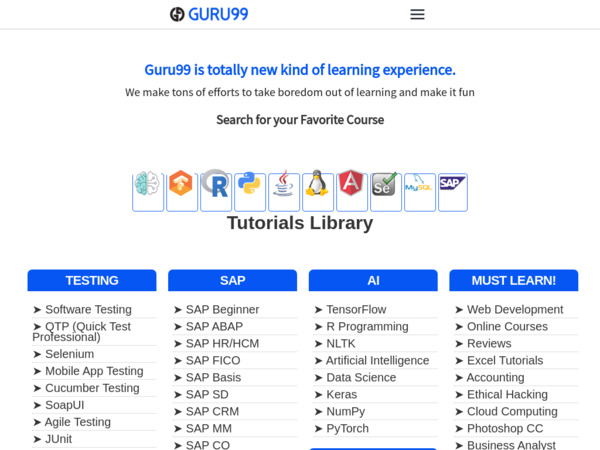Open the Photoshop CC tutorial

[505, 428]
